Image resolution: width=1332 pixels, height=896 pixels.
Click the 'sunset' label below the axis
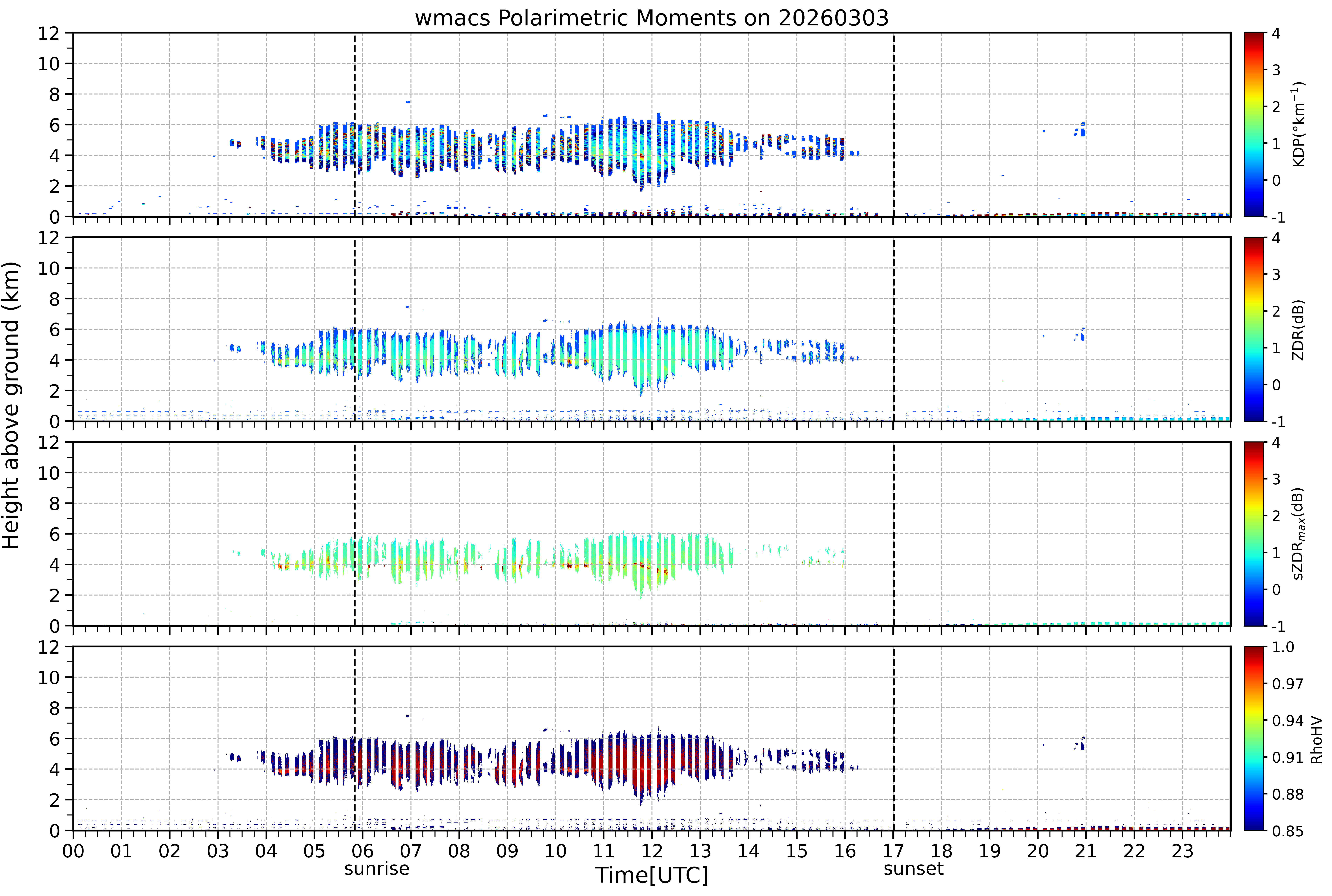tap(913, 869)
